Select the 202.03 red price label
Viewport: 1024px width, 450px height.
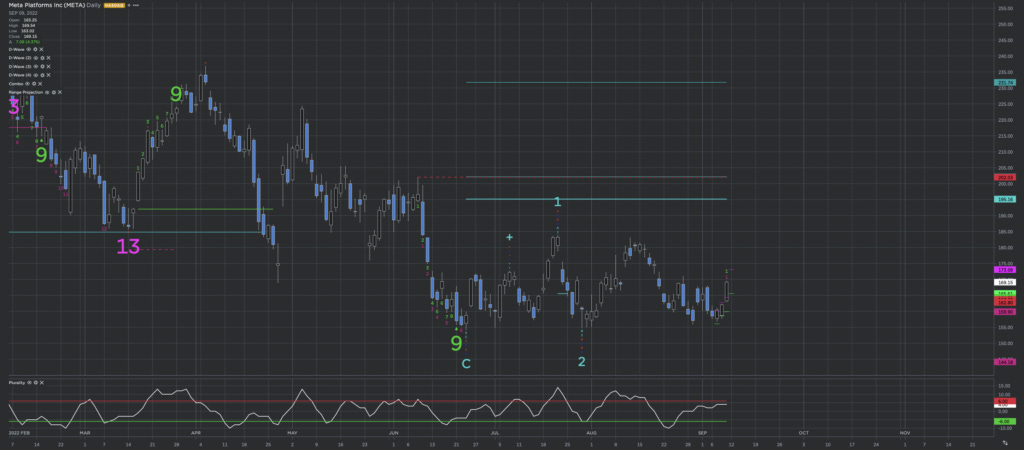(x=1005, y=177)
